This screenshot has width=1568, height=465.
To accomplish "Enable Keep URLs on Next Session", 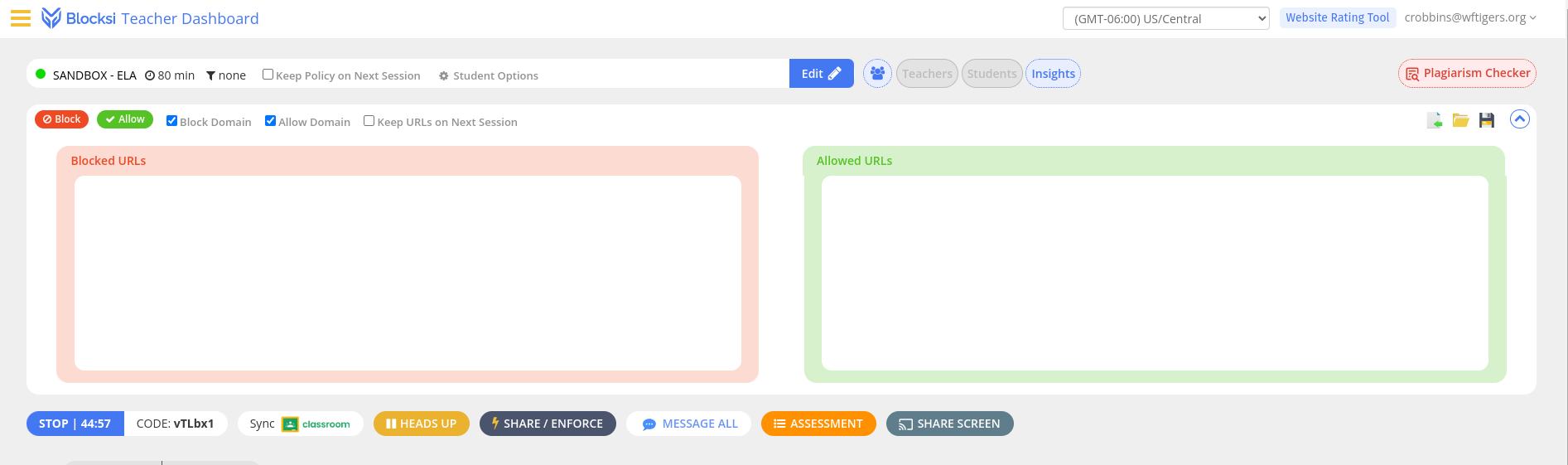I will (x=369, y=121).
